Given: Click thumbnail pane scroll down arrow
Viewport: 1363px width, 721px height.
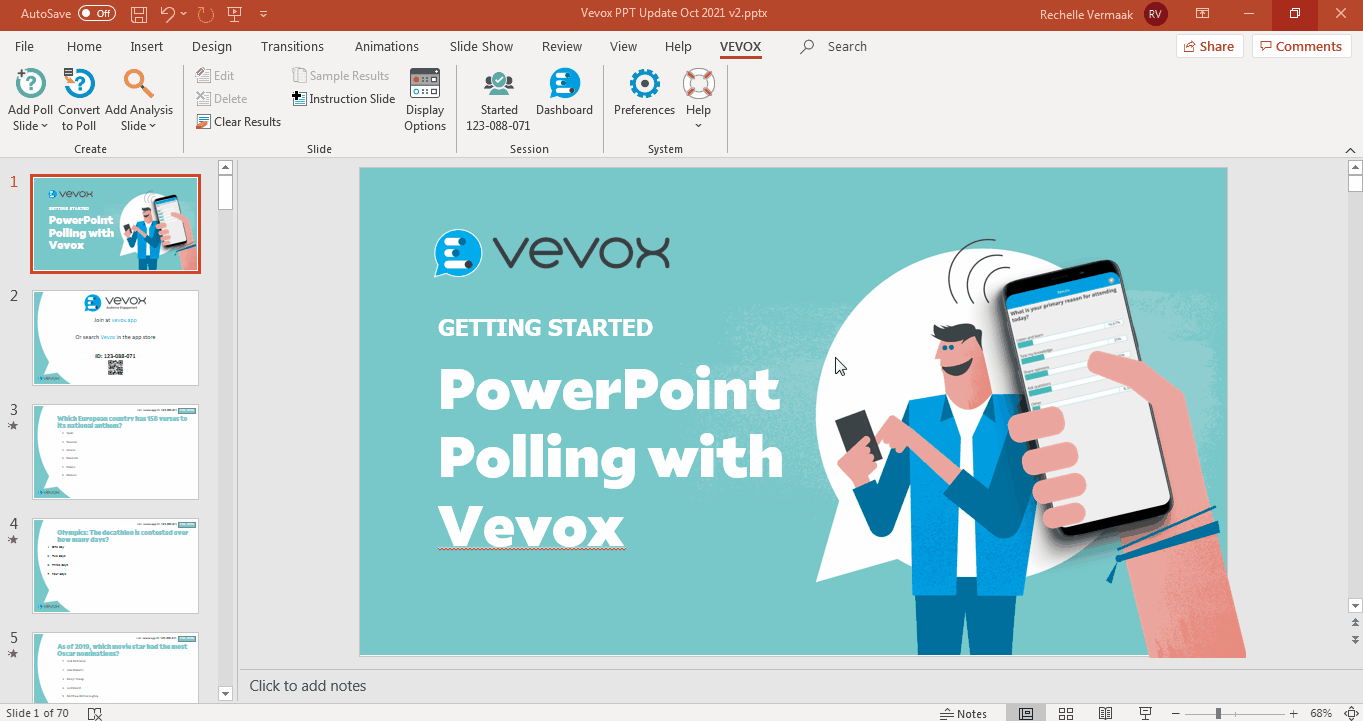Looking at the screenshot, I should [x=225, y=693].
